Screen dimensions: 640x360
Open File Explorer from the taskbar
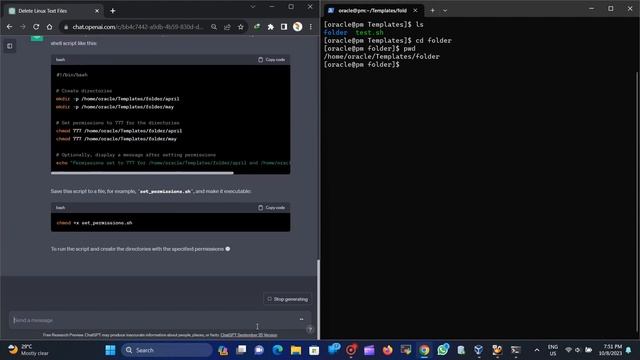296,350
